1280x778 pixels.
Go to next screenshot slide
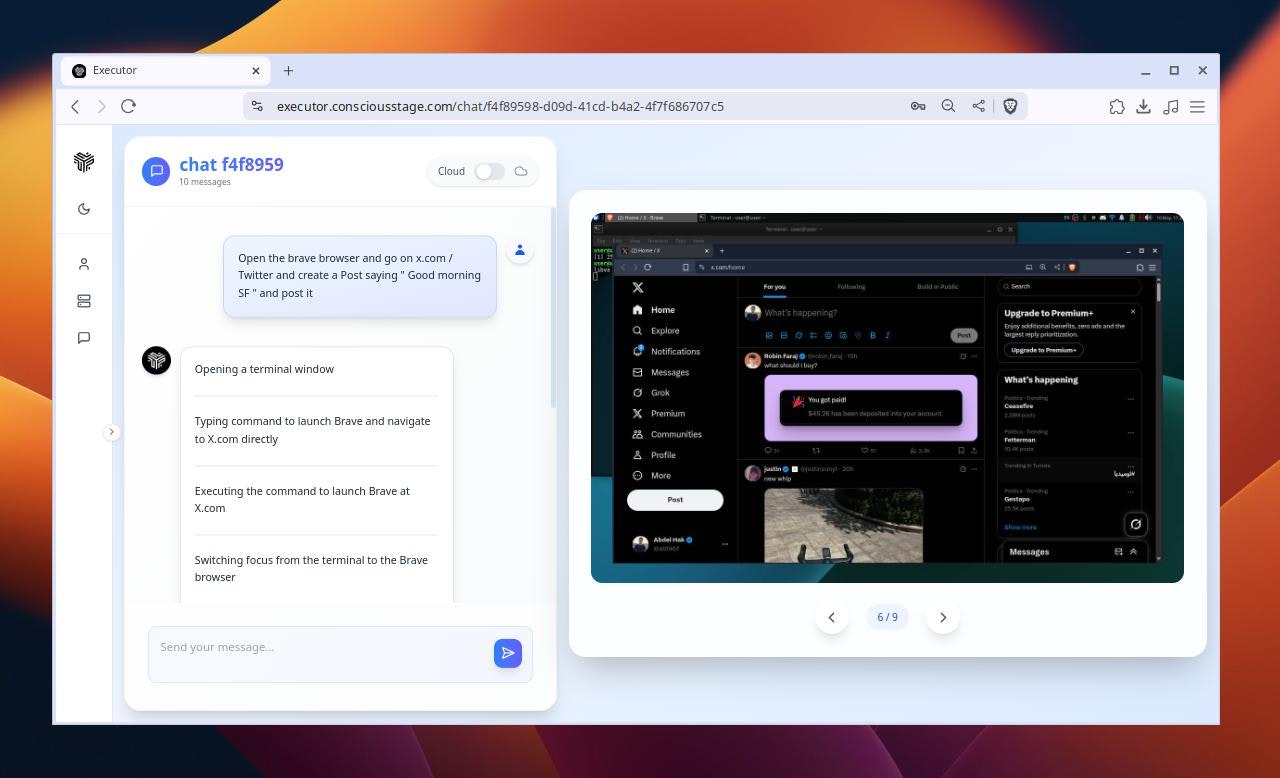coord(943,617)
